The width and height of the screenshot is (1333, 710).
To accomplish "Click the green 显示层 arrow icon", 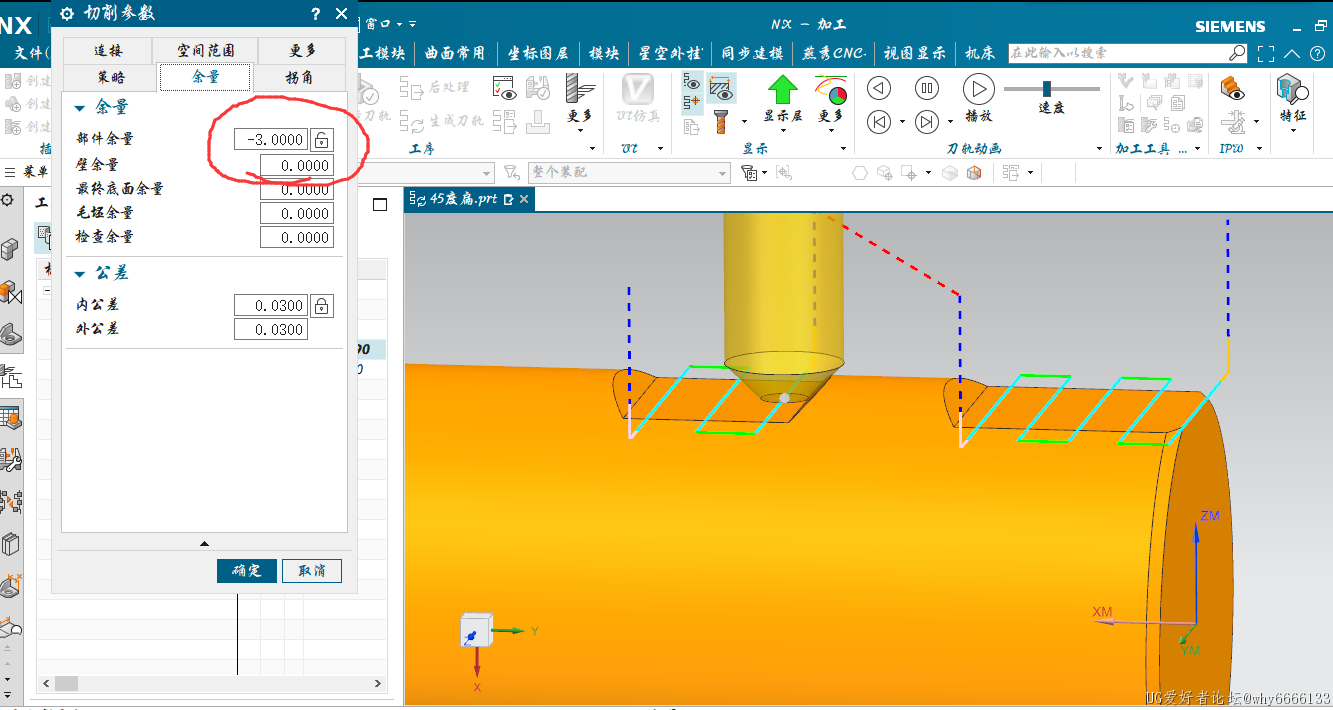I will (782, 90).
